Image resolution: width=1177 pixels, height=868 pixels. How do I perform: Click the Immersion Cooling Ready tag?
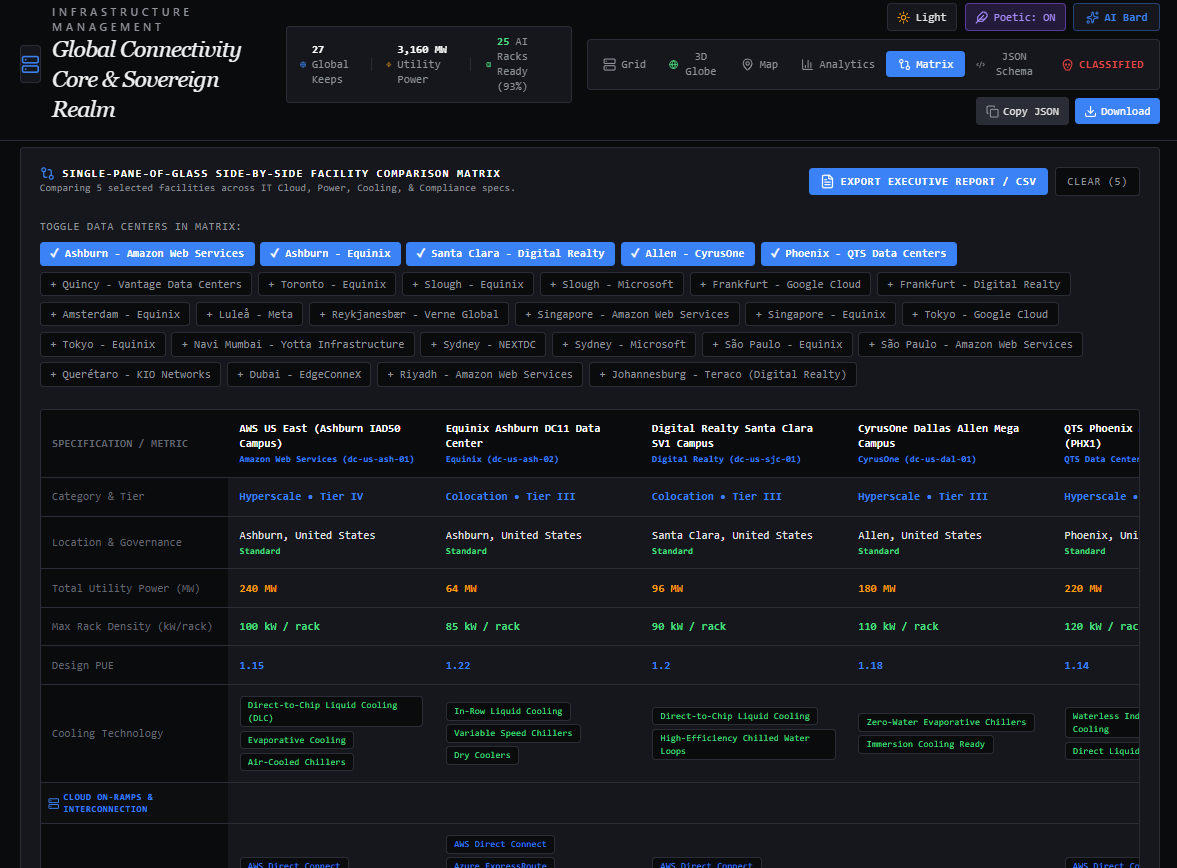[x=926, y=744]
